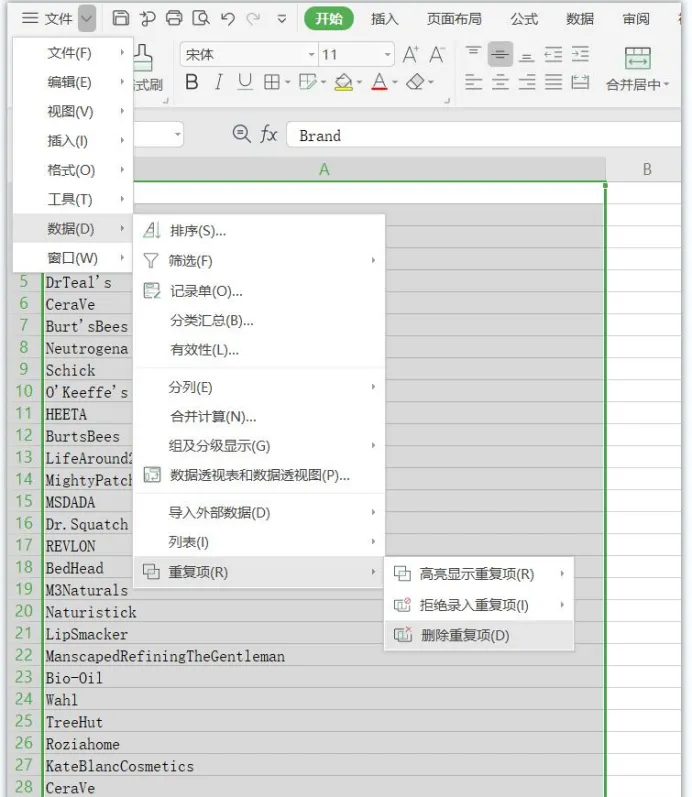
Task: Open the fill color dropdown arrow
Action: 359,82
